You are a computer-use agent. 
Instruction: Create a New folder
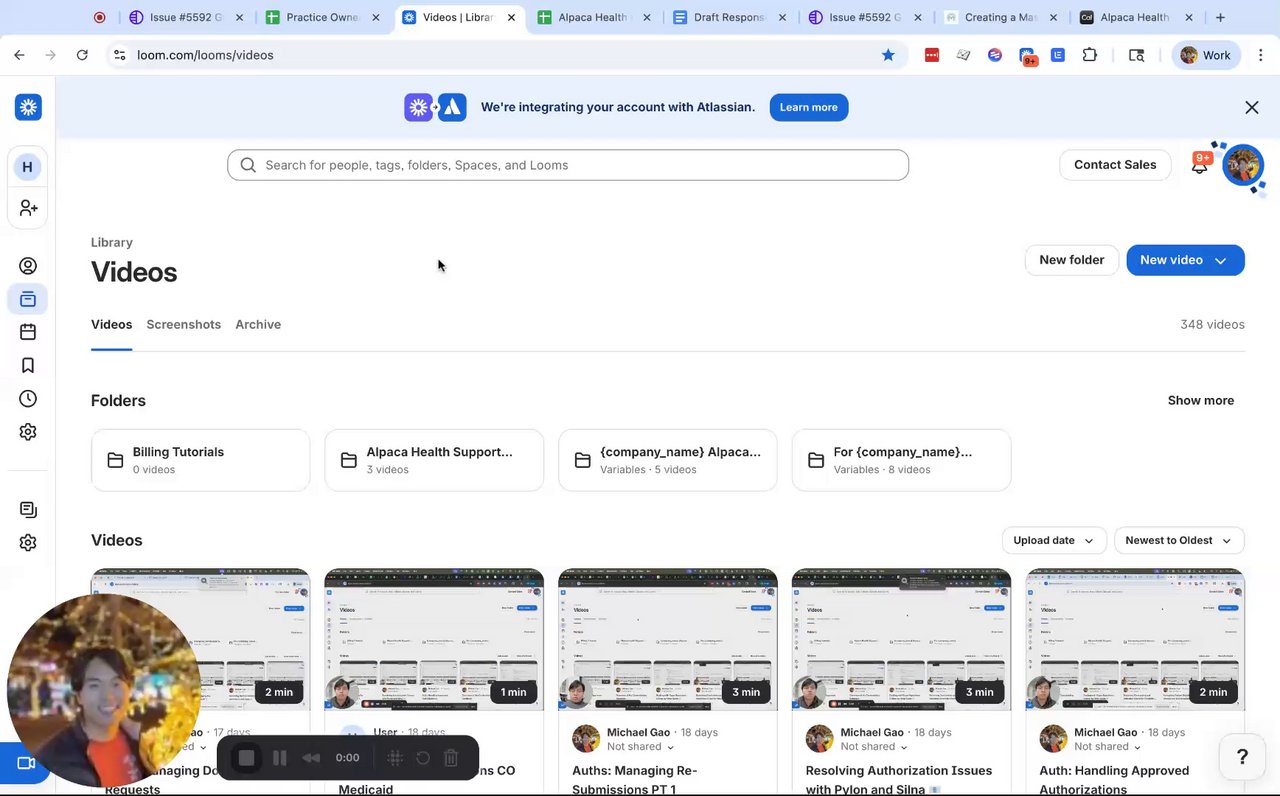1072,260
